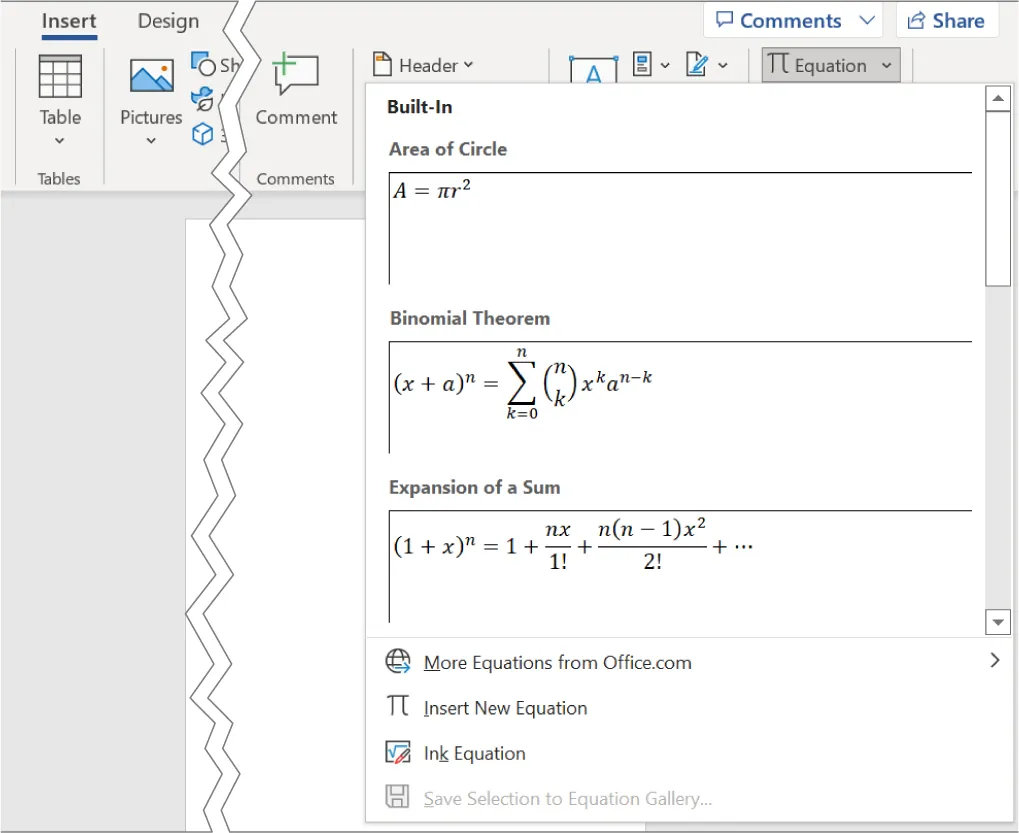Switch to the Design tab

point(166,20)
